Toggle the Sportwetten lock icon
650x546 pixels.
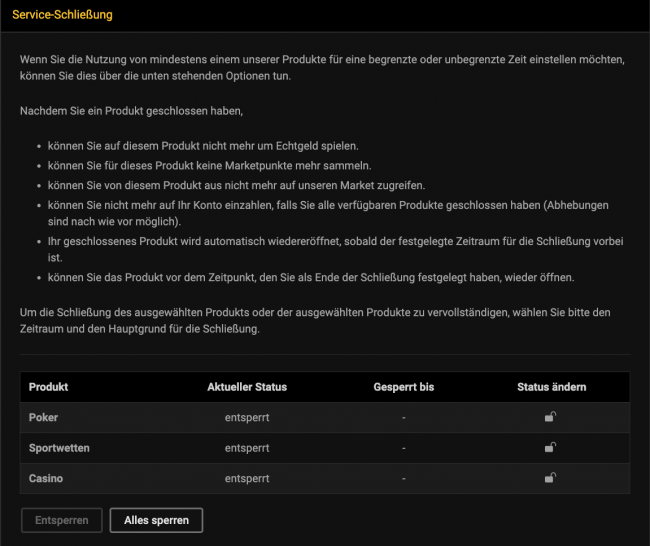click(550, 447)
